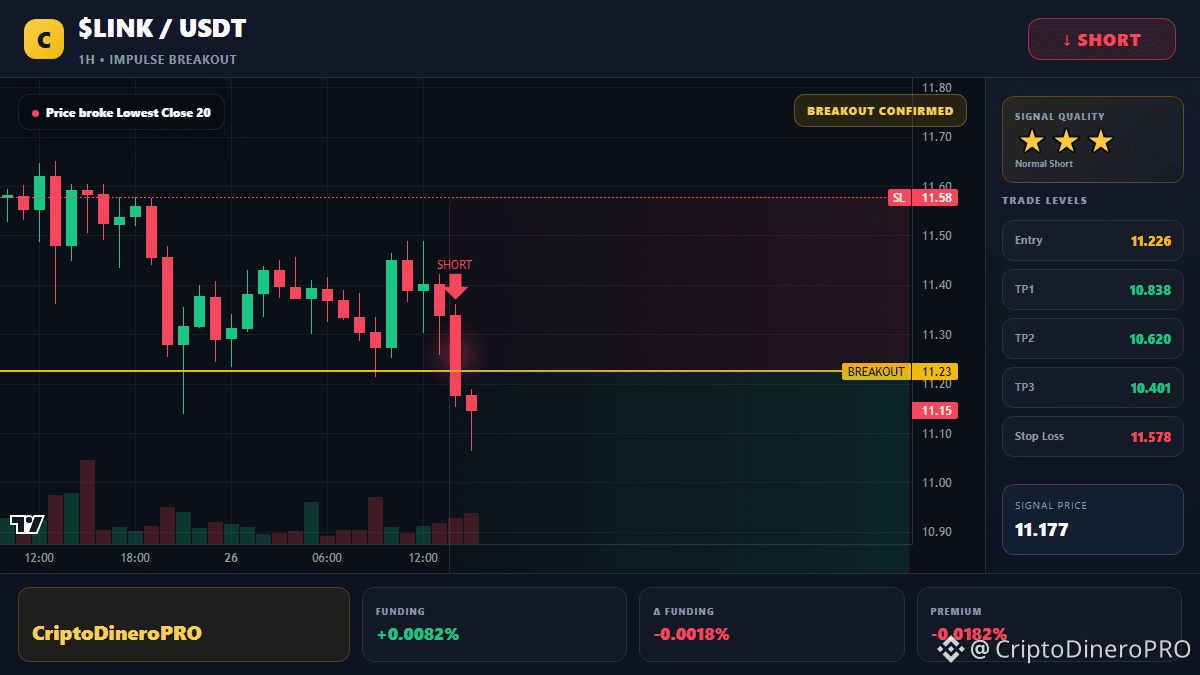Click the TradingView logo on chart

[27, 524]
